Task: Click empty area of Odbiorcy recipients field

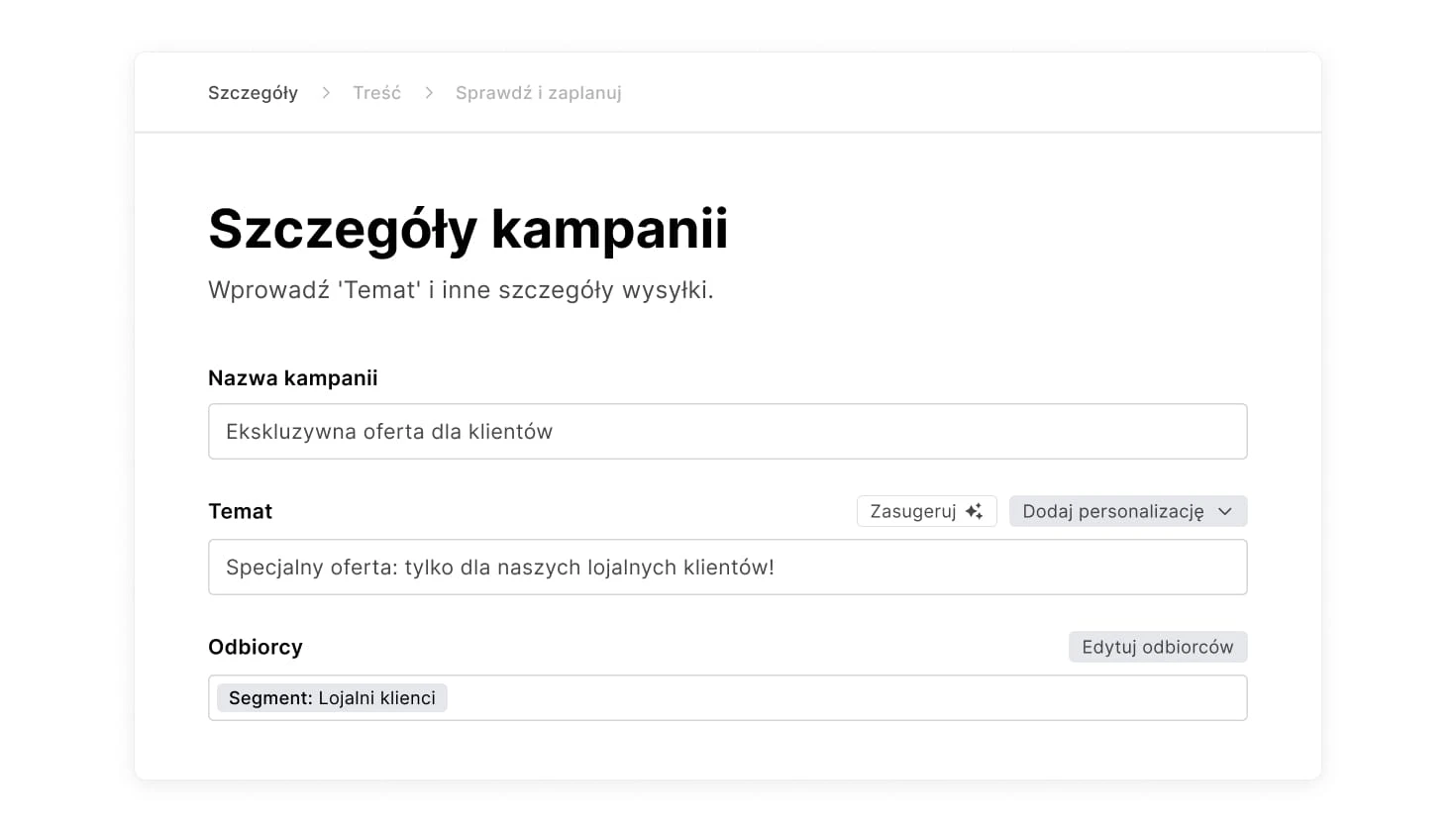Action: (x=842, y=698)
